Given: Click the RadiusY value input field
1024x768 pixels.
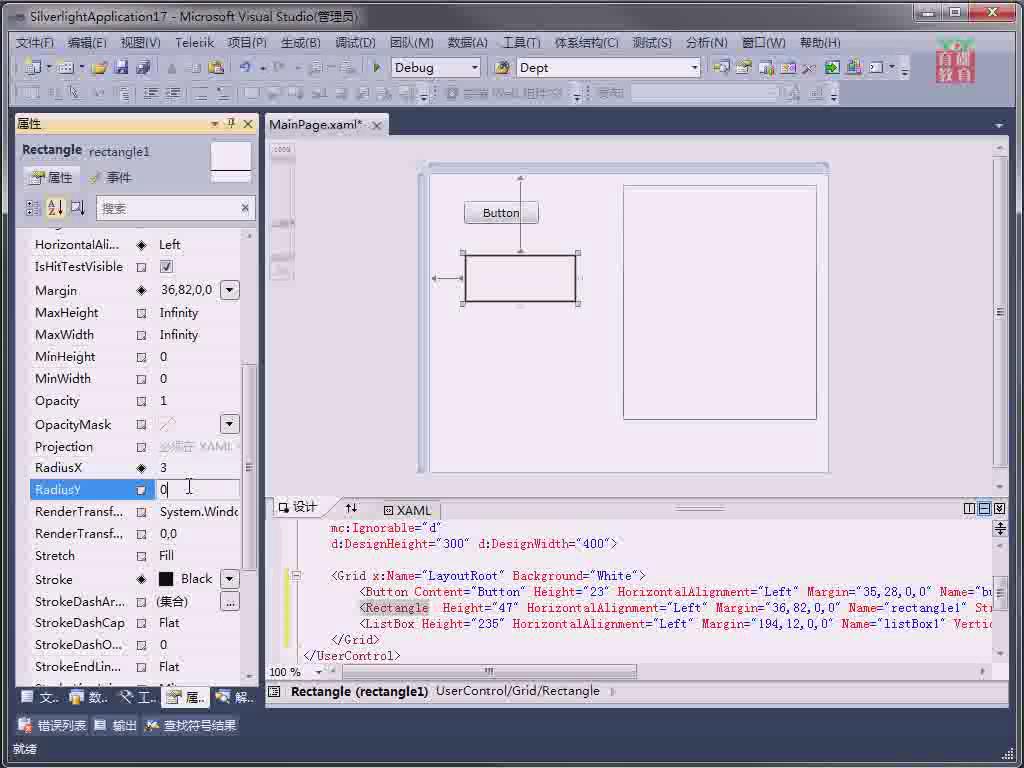Looking at the screenshot, I should click(x=197, y=489).
